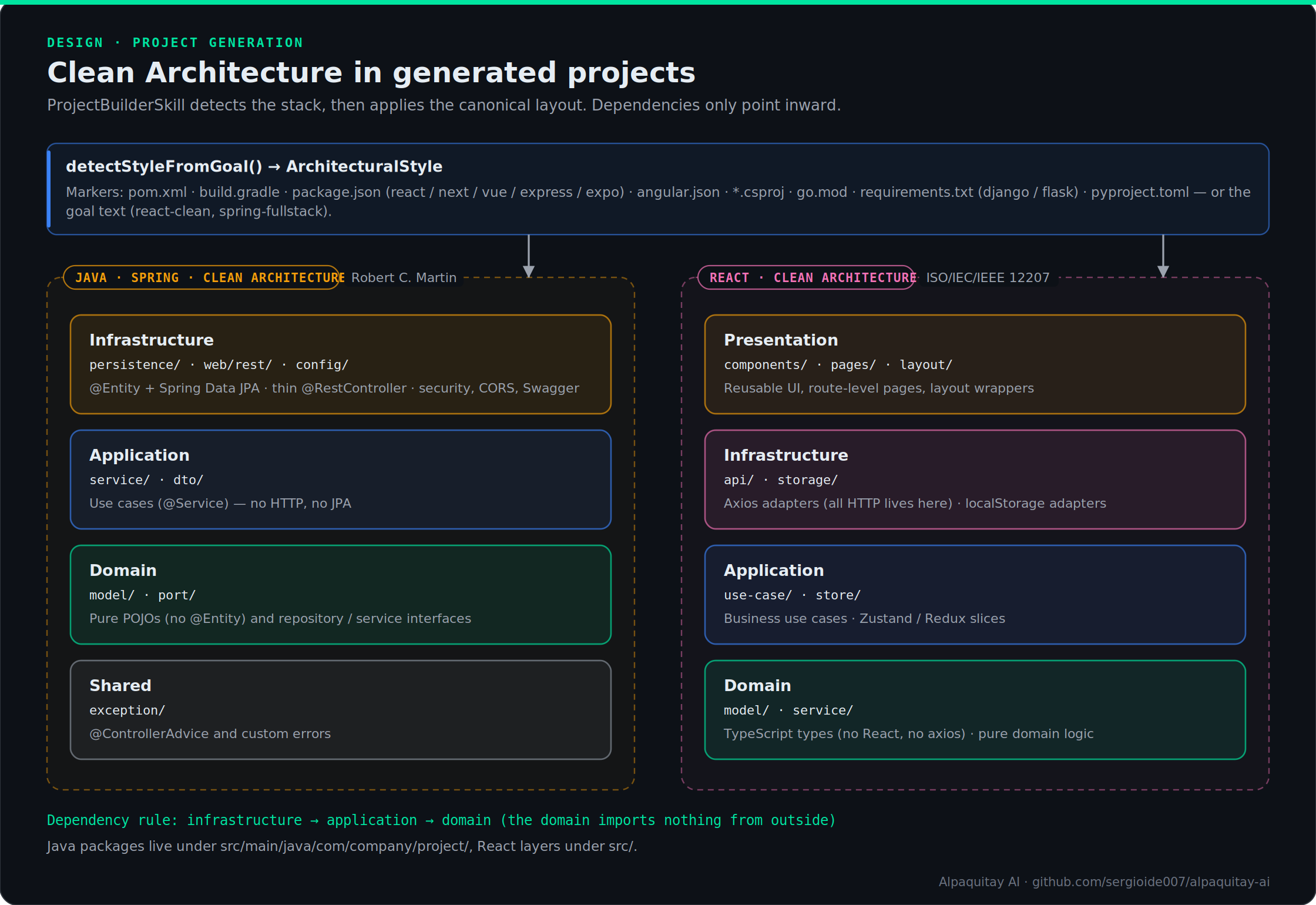Open the Shared card heading
The image size is (1316, 905).
(x=120, y=686)
